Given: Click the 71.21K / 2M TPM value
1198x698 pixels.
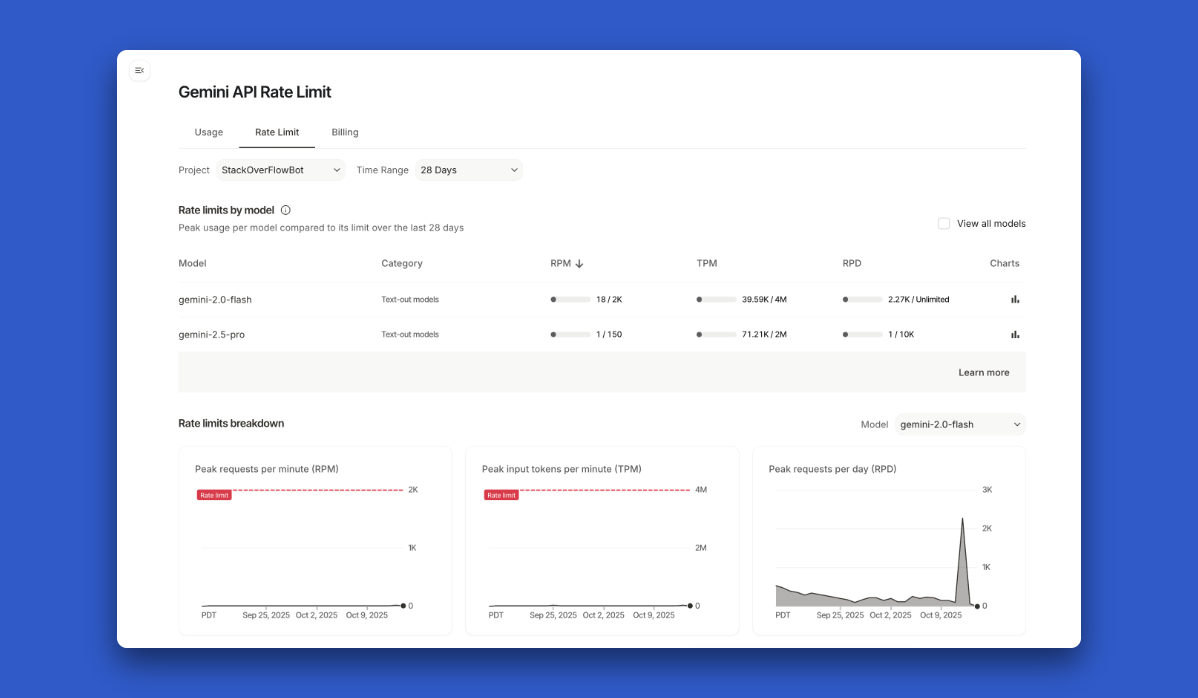Looking at the screenshot, I should [x=764, y=334].
